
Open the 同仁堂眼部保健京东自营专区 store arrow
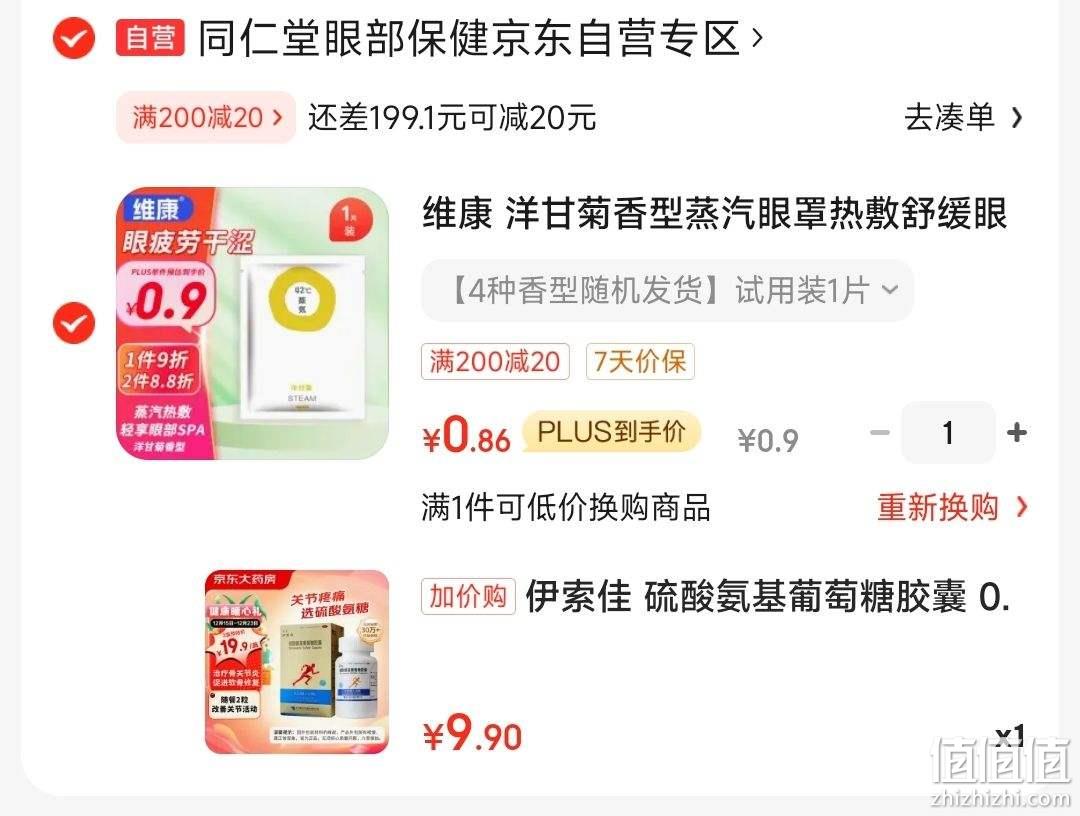pos(758,37)
